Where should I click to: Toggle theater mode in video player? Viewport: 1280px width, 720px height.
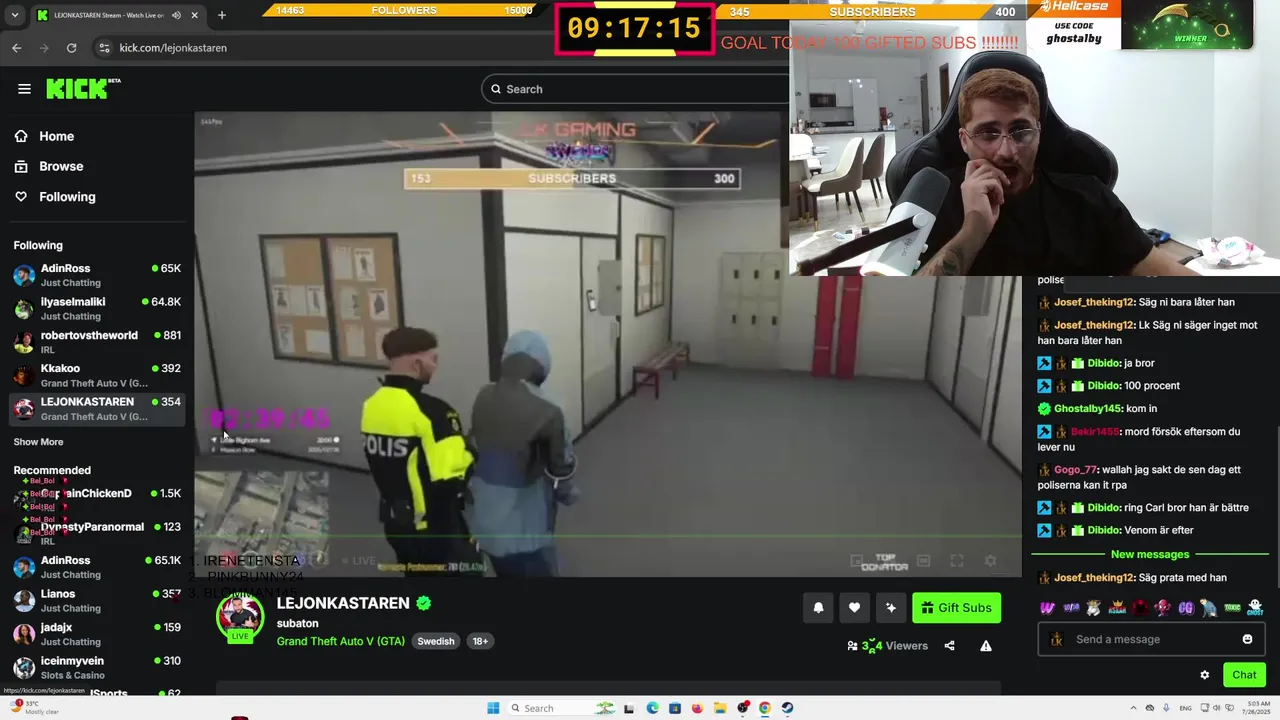[x=924, y=561]
